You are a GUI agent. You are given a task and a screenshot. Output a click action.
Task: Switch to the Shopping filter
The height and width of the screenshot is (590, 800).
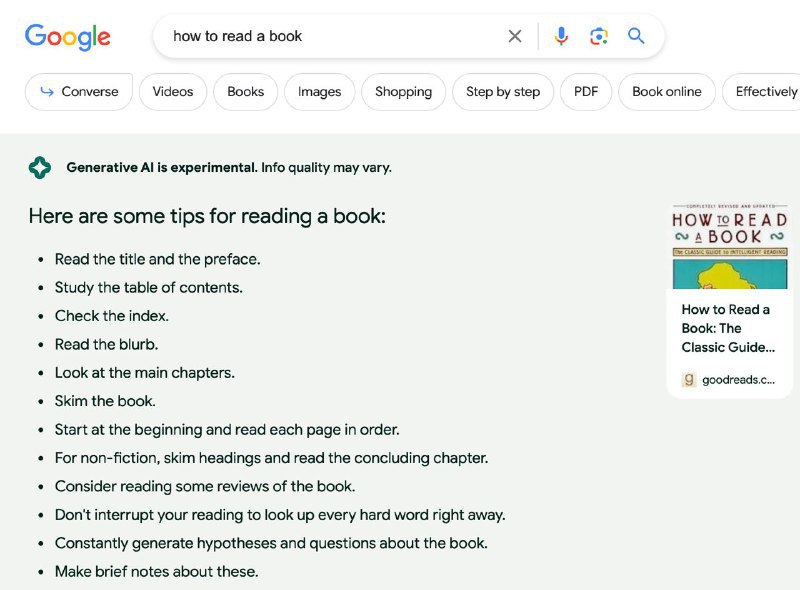[x=404, y=92]
